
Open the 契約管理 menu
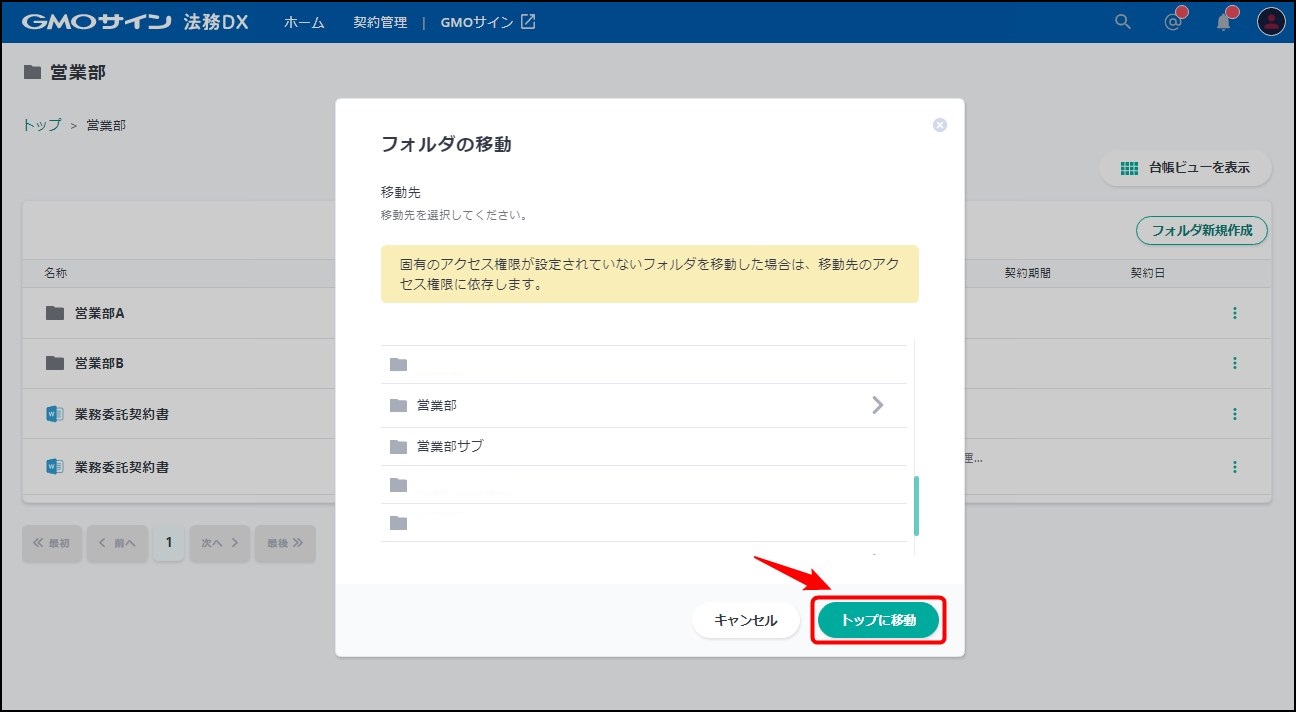[380, 22]
